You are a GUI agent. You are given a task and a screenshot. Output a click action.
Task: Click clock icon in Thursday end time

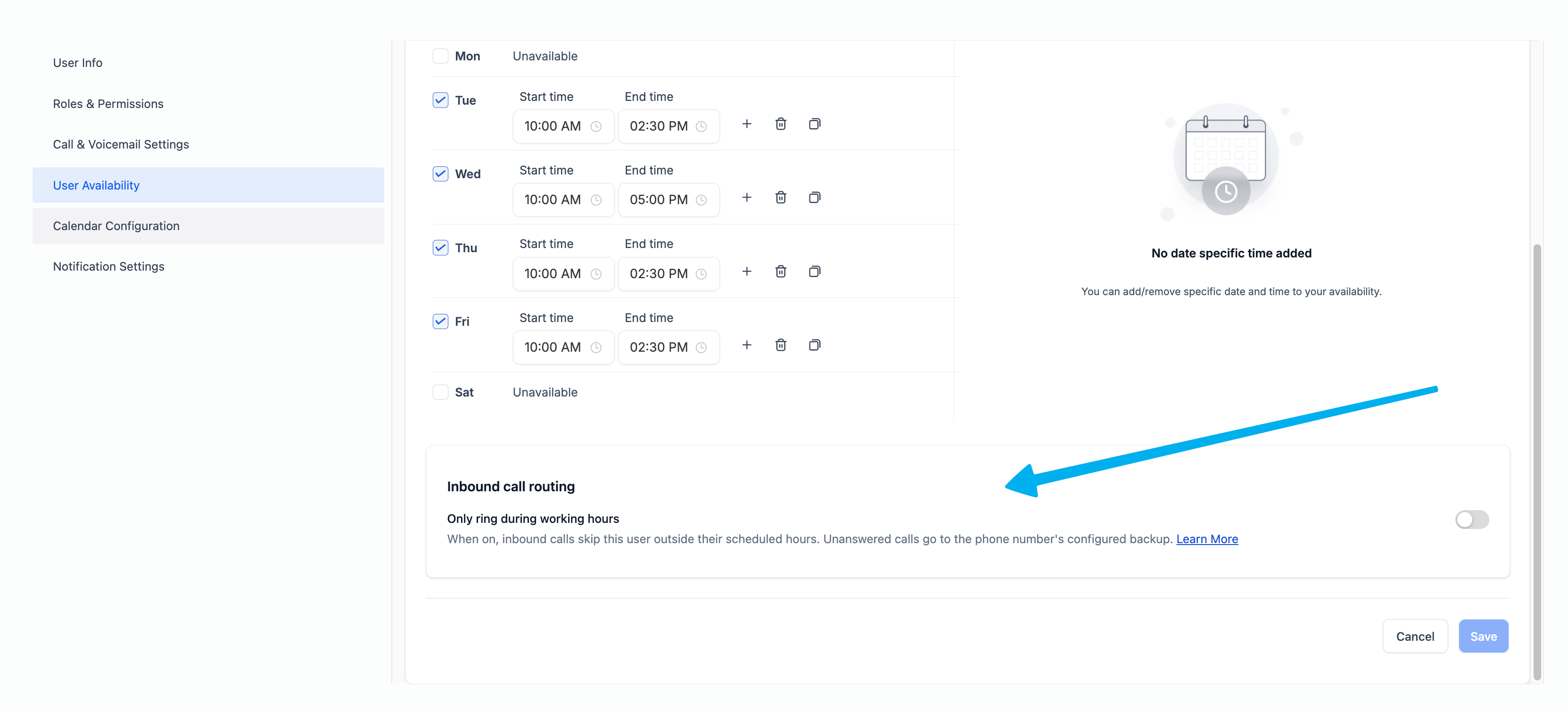point(701,274)
